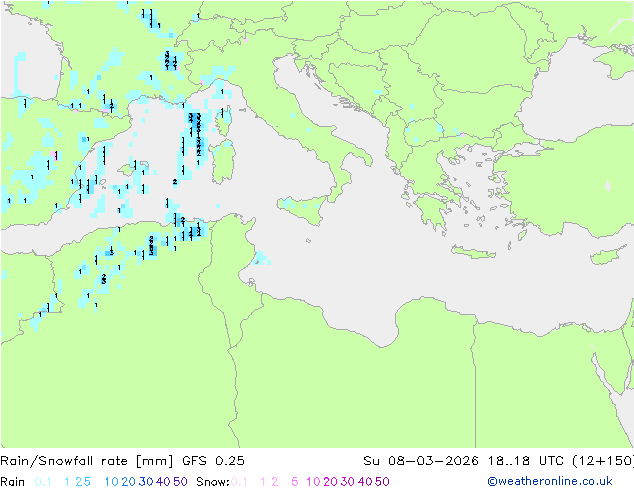634x490 pixels.
Task: Select the Snow legend 30 value
Action: 348,482
